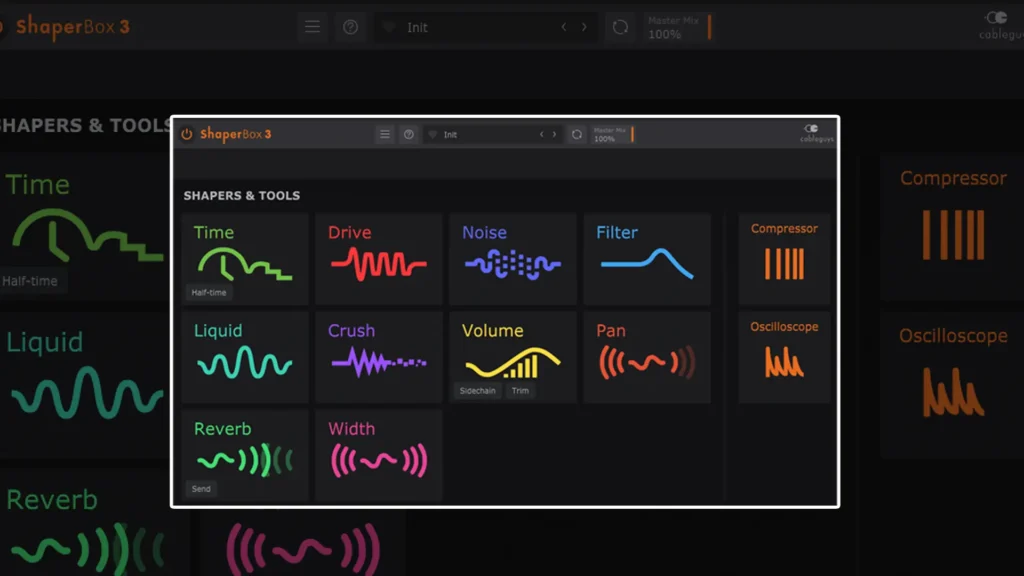Add the Volume shaper
Image resolution: width=1024 pixels, height=576 pixels.
tap(513, 357)
